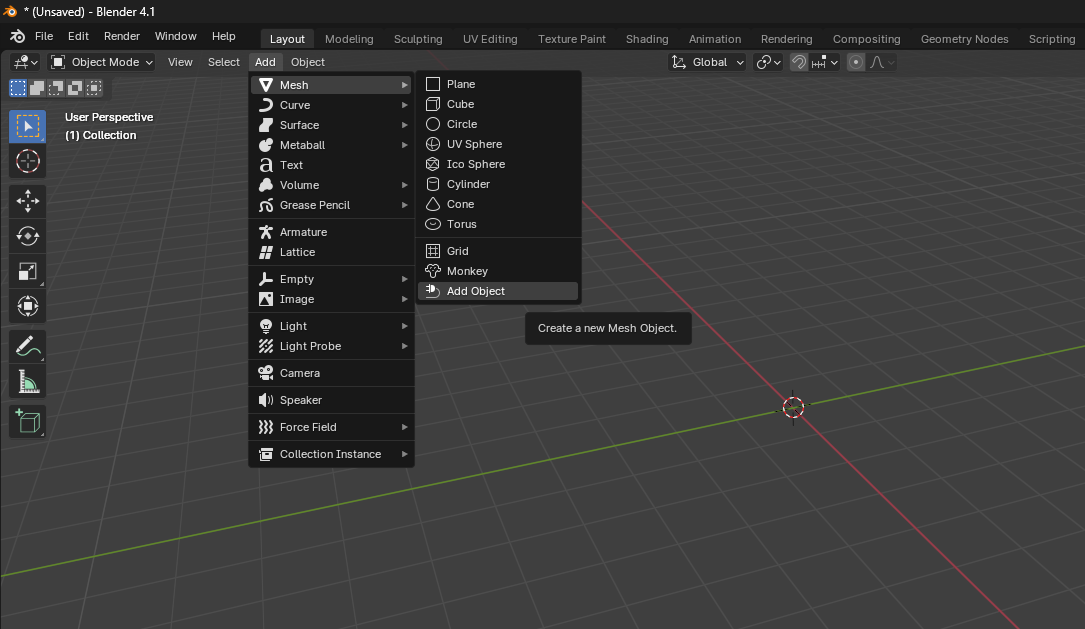The image size is (1085, 629).
Task: Add a Lattice object
Action: [x=331, y=252]
